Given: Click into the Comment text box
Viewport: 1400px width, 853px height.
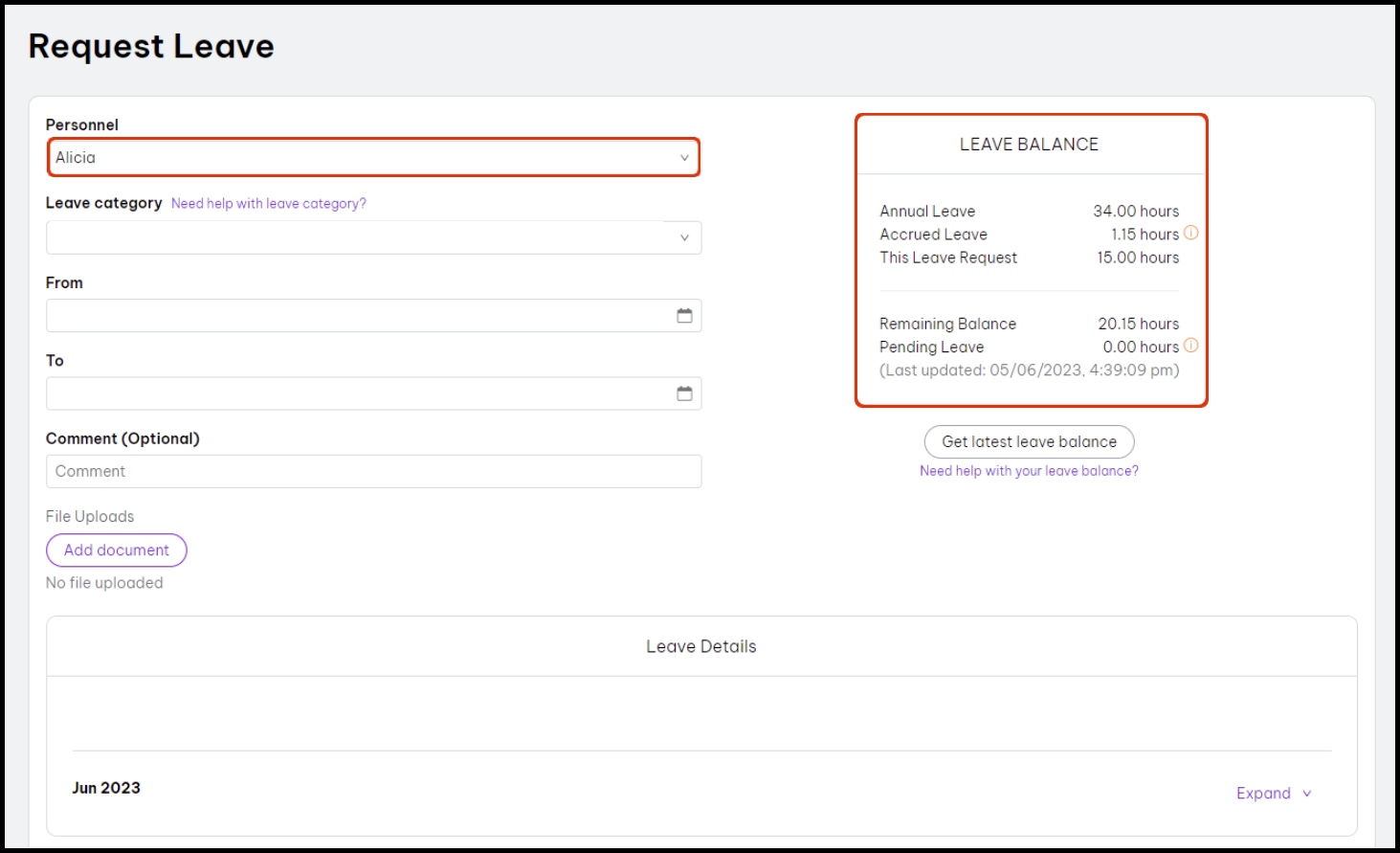Looking at the screenshot, I should pyautogui.click(x=373, y=471).
